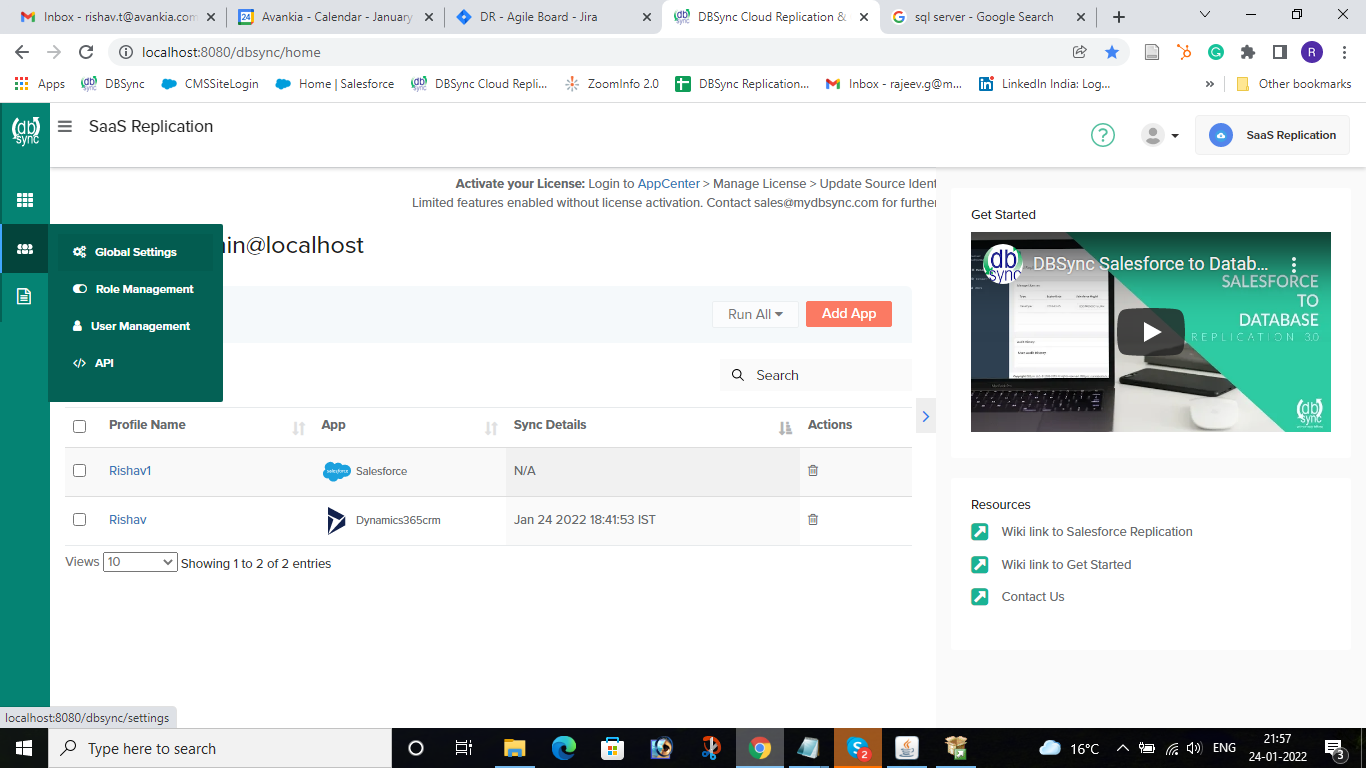Image resolution: width=1366 pixels, height=768 pixels.
Task: Click the DBSync logo in top-left corner
Action: [x=25, y=131]
